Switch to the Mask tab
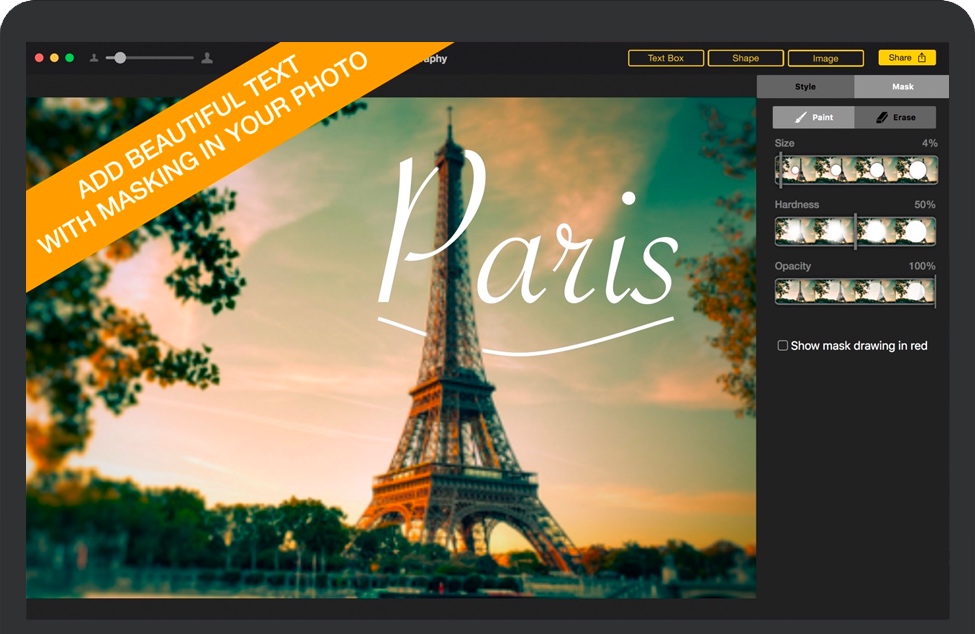Image resolution: width=975 pixels, height=634 pixels. (x=901, y=86)
